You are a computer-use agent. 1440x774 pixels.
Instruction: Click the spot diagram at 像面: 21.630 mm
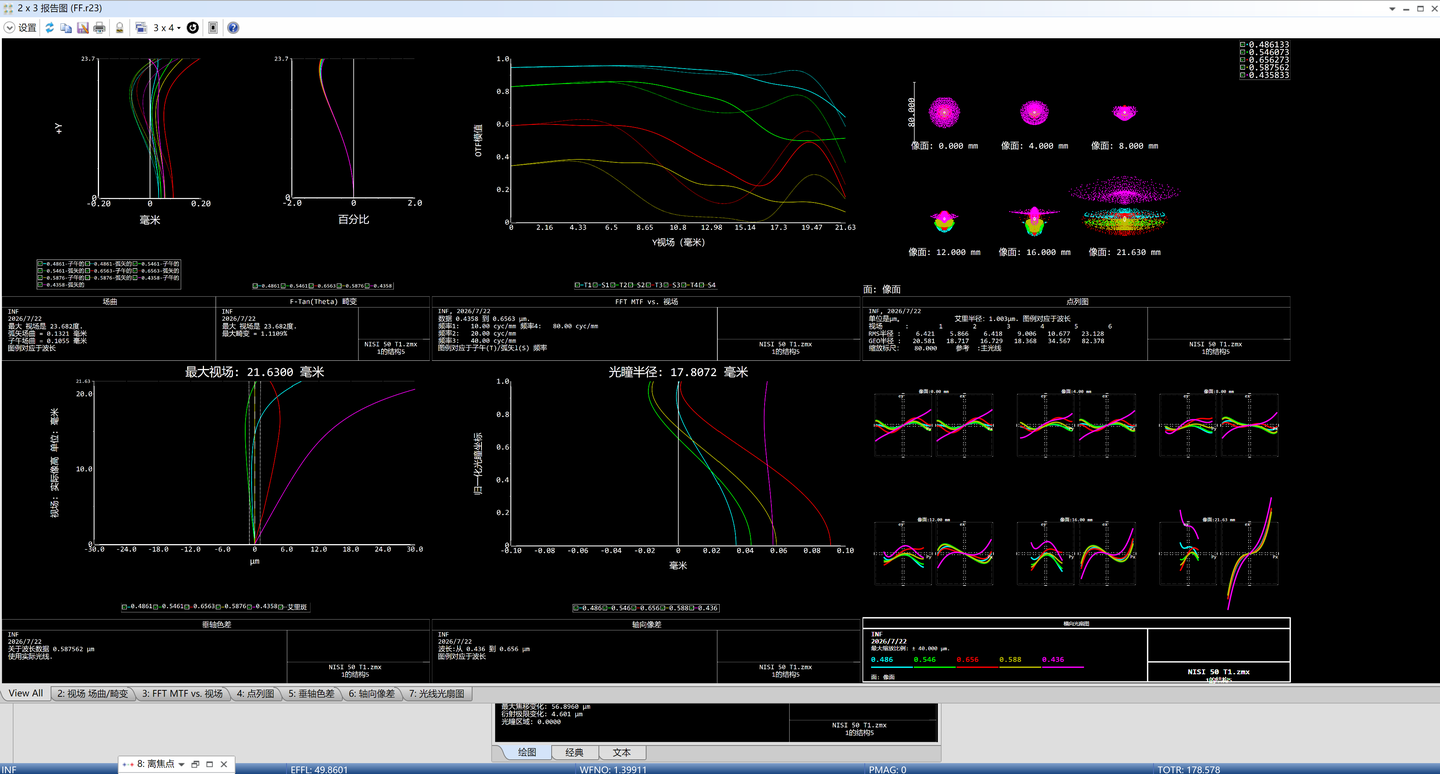click(x=1125, y=208)
